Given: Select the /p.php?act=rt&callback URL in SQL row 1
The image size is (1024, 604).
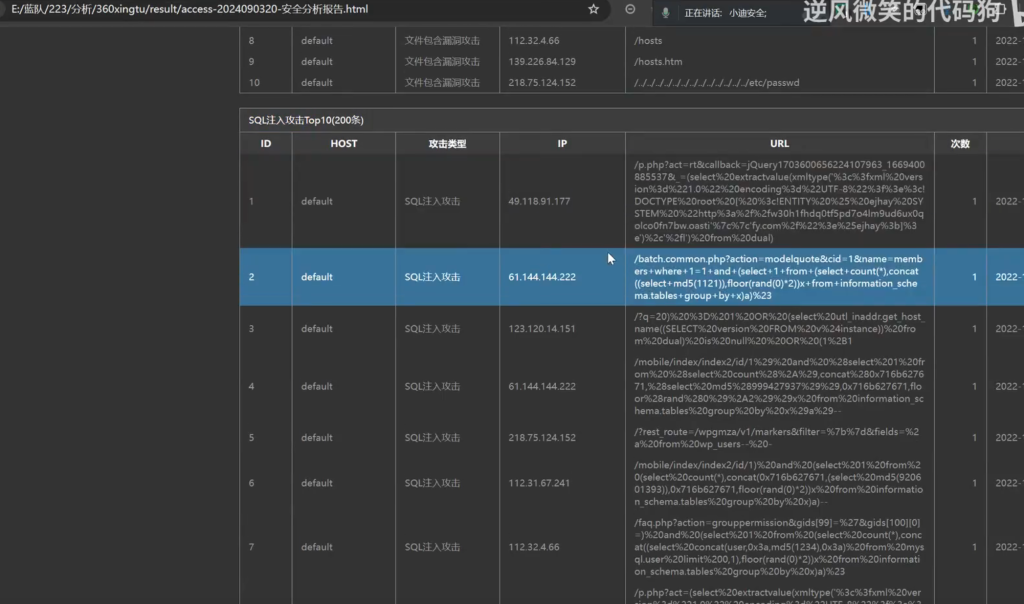Looking at the screenshot, I should (779, 201).
